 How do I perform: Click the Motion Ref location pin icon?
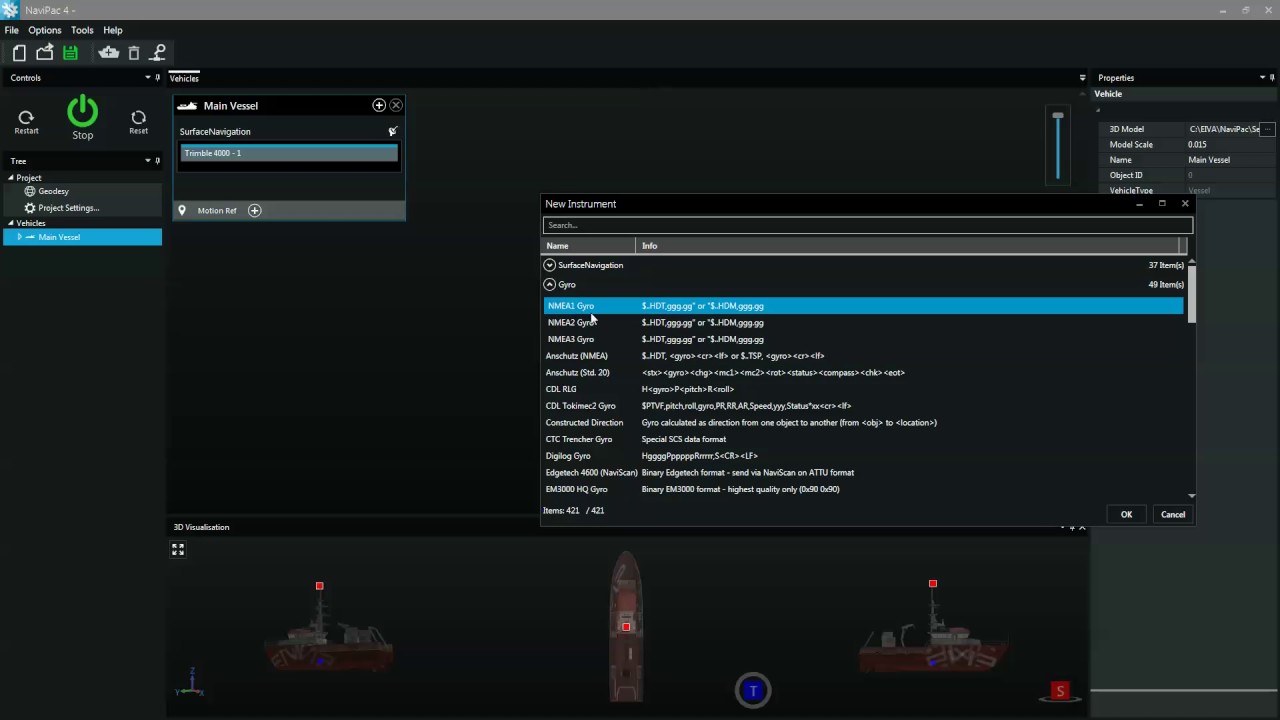182,210
